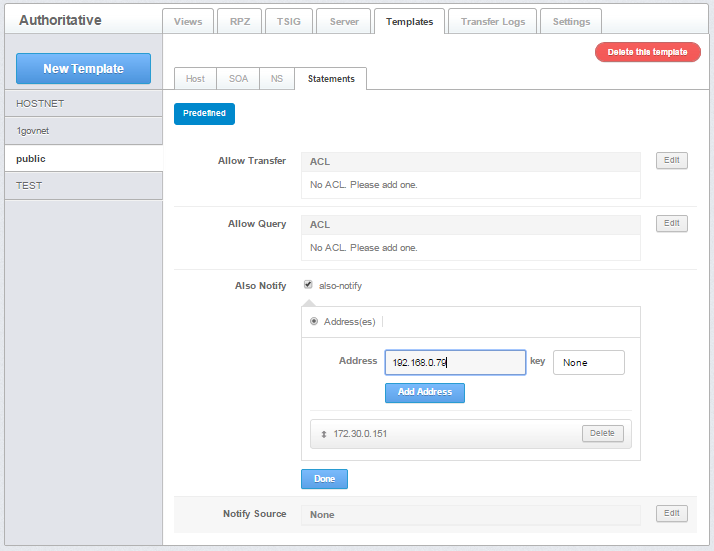Edit the Notify Source setting
714x551 pixels.
click(x=672, y=513)
